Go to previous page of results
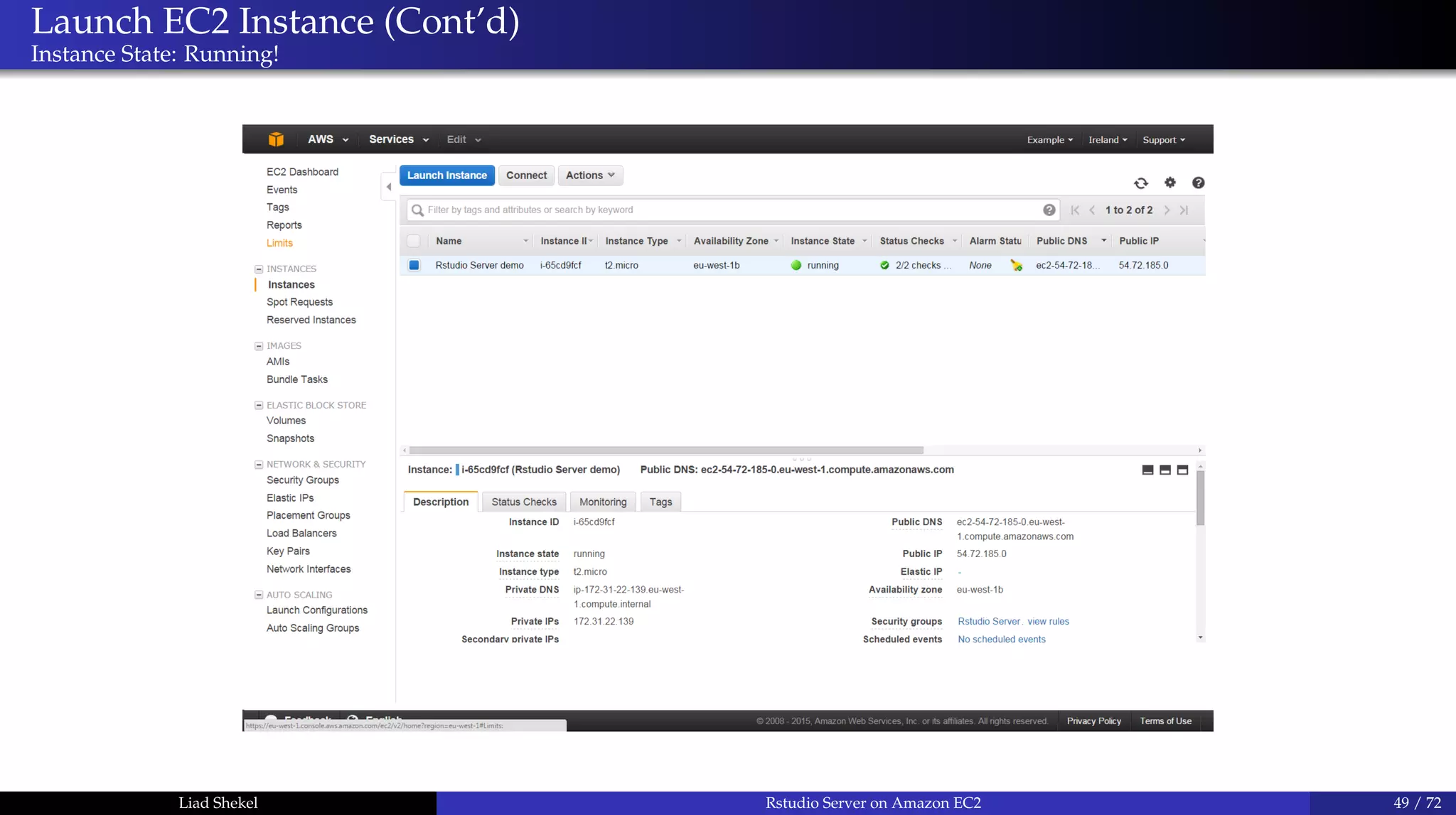 click(x=1092, y=210)
